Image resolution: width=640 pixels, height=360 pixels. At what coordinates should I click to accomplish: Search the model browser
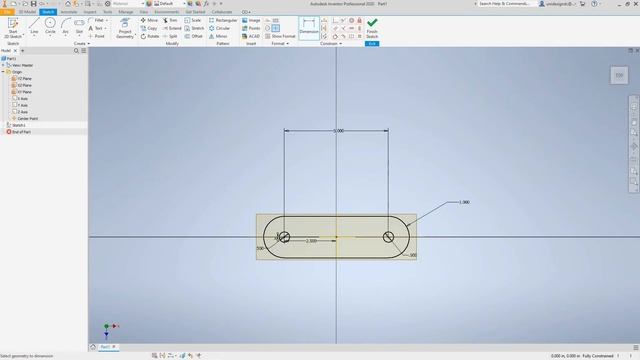tap(76, 51)
